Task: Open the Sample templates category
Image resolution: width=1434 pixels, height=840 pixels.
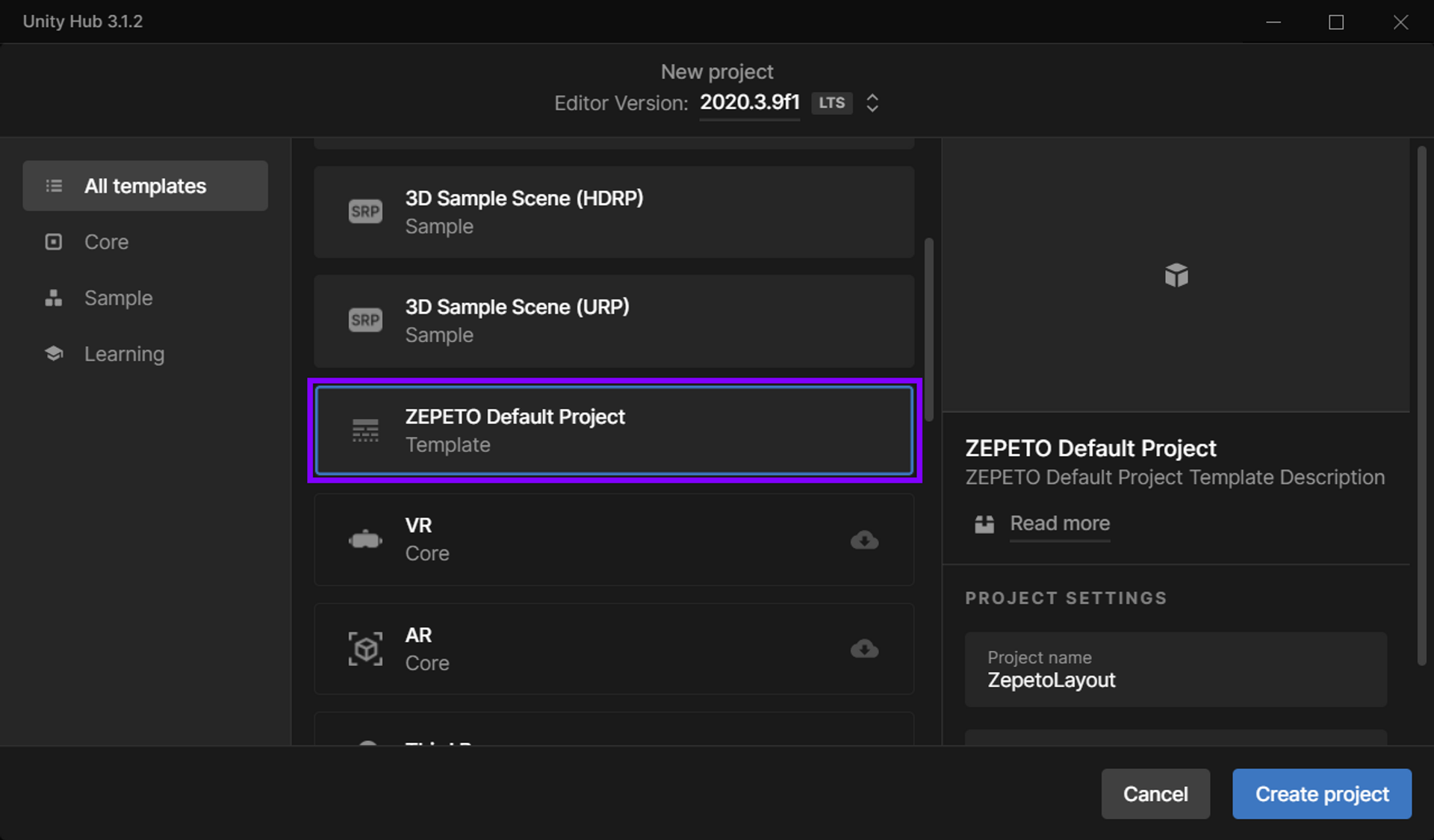Action: pyautogui.click(x=118, y=298)
